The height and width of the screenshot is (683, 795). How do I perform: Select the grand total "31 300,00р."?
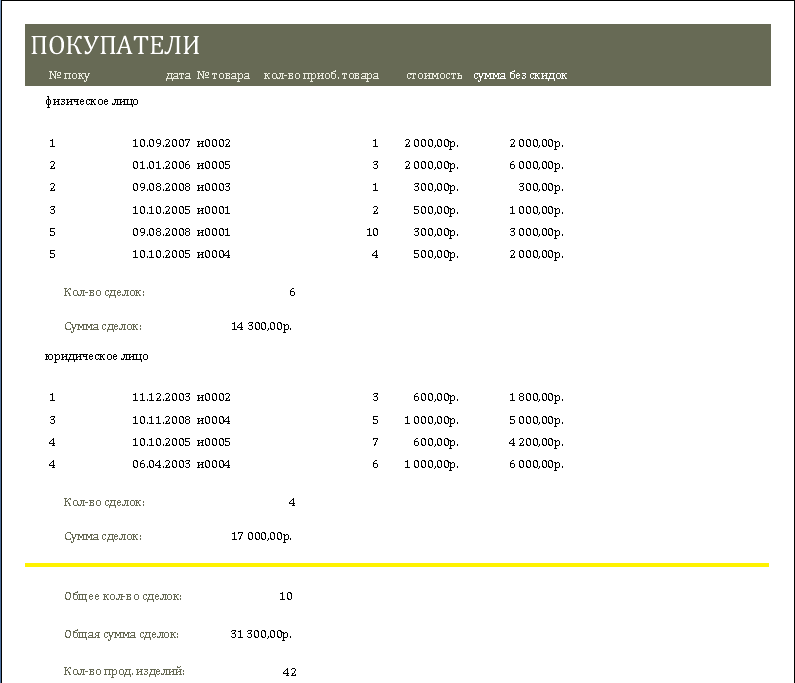point(261,634)
